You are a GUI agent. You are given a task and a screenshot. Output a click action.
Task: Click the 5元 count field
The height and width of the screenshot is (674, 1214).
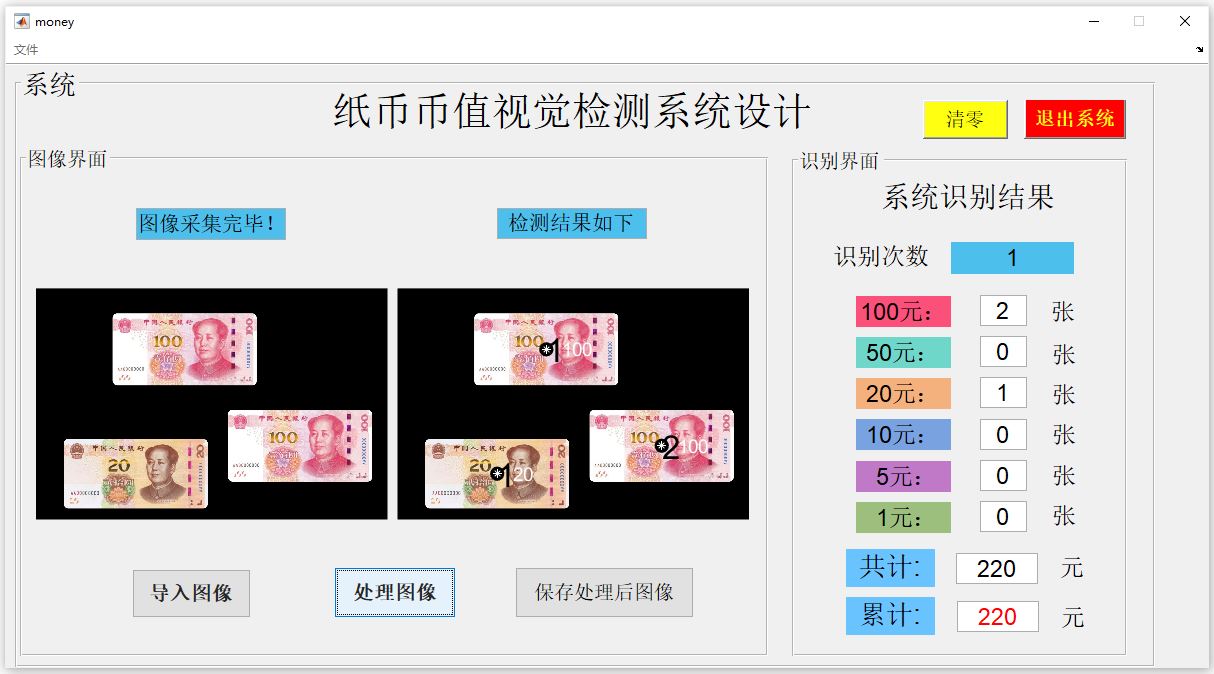tap(1003, 475)
